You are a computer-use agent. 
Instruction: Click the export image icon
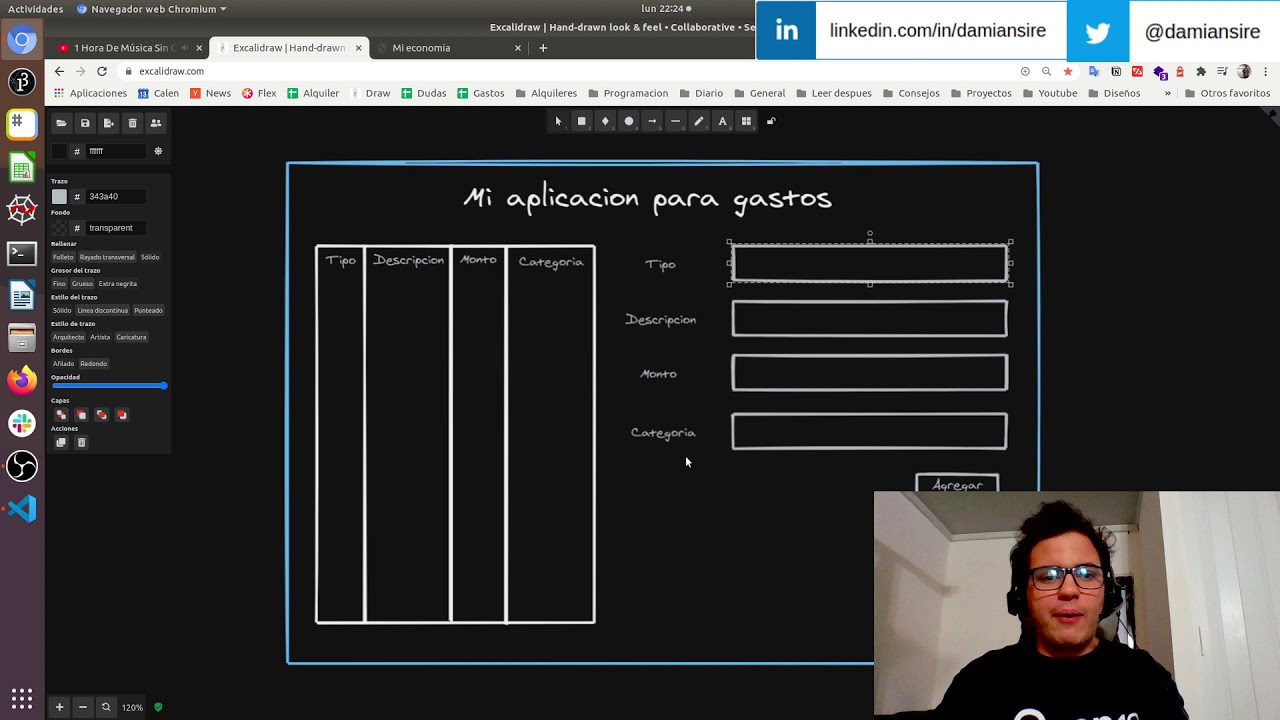[x=108, y=123]
